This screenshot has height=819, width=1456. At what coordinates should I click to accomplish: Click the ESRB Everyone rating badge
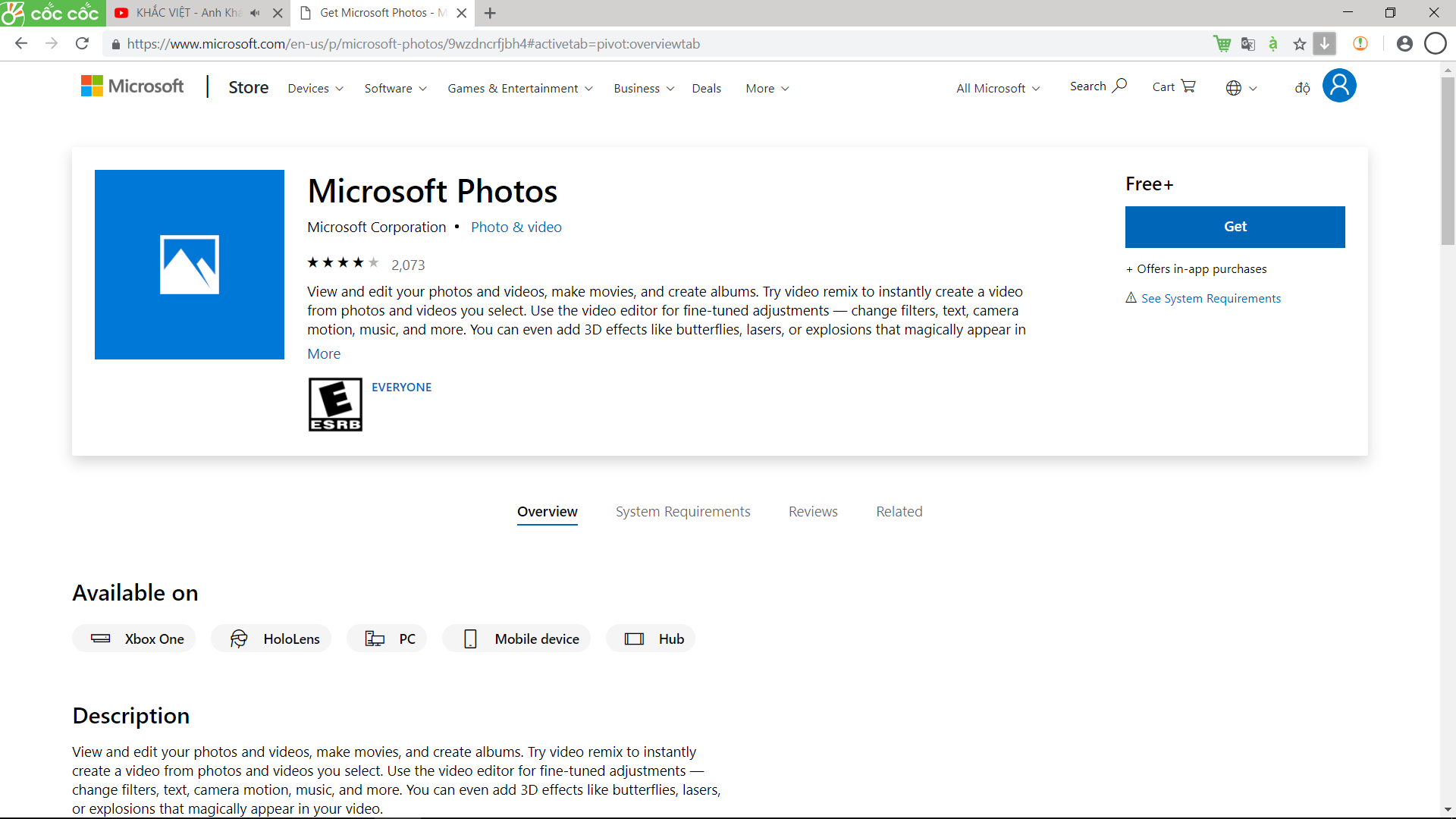[335, 405]
